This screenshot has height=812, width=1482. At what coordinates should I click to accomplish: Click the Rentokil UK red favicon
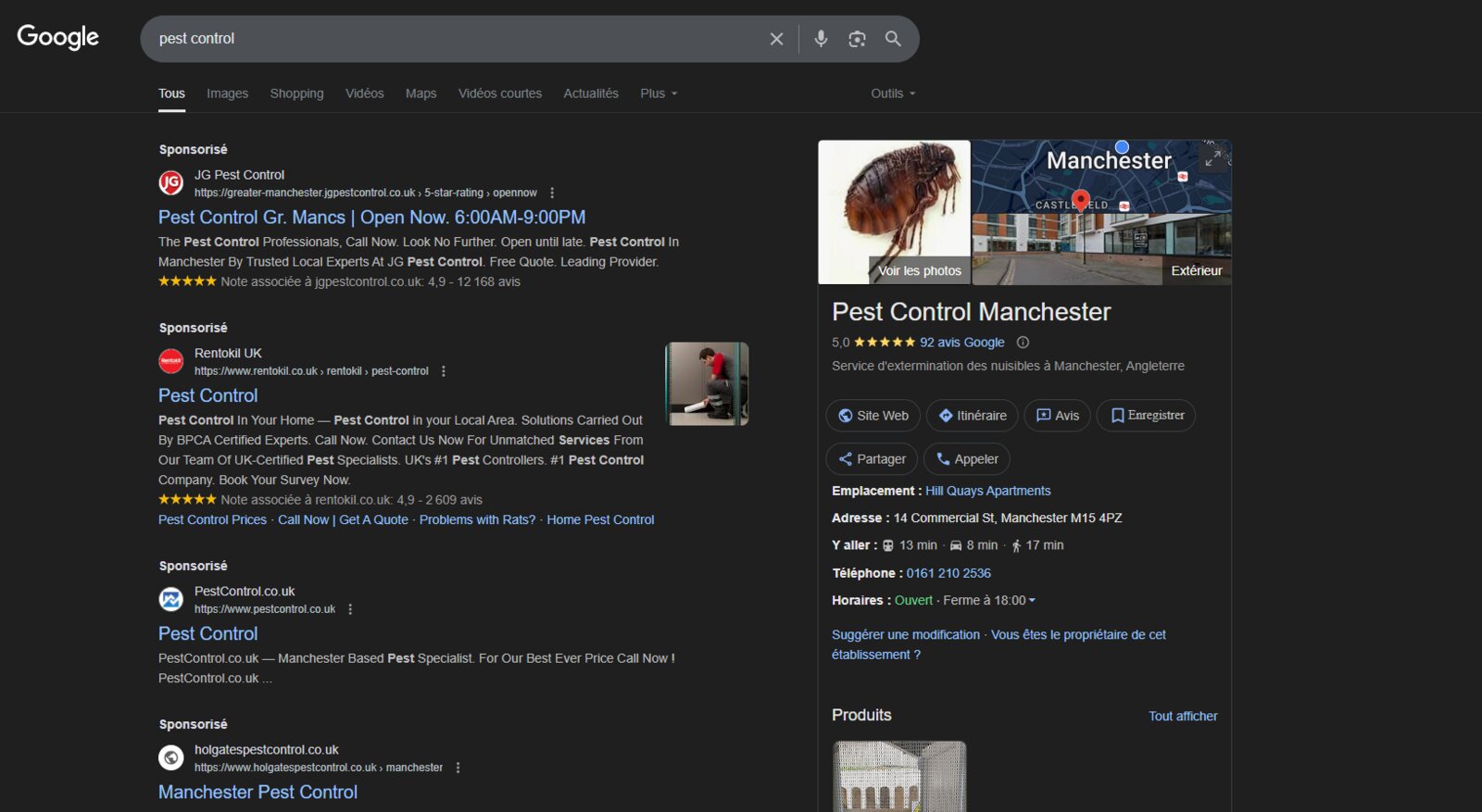[171, 361]
